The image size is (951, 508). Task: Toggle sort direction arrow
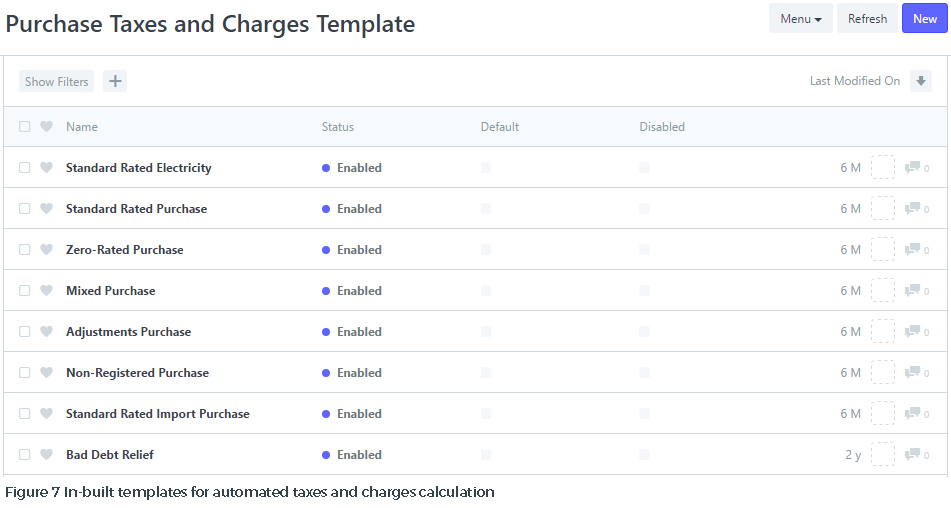pyautogui.click(x=921, y=81)
